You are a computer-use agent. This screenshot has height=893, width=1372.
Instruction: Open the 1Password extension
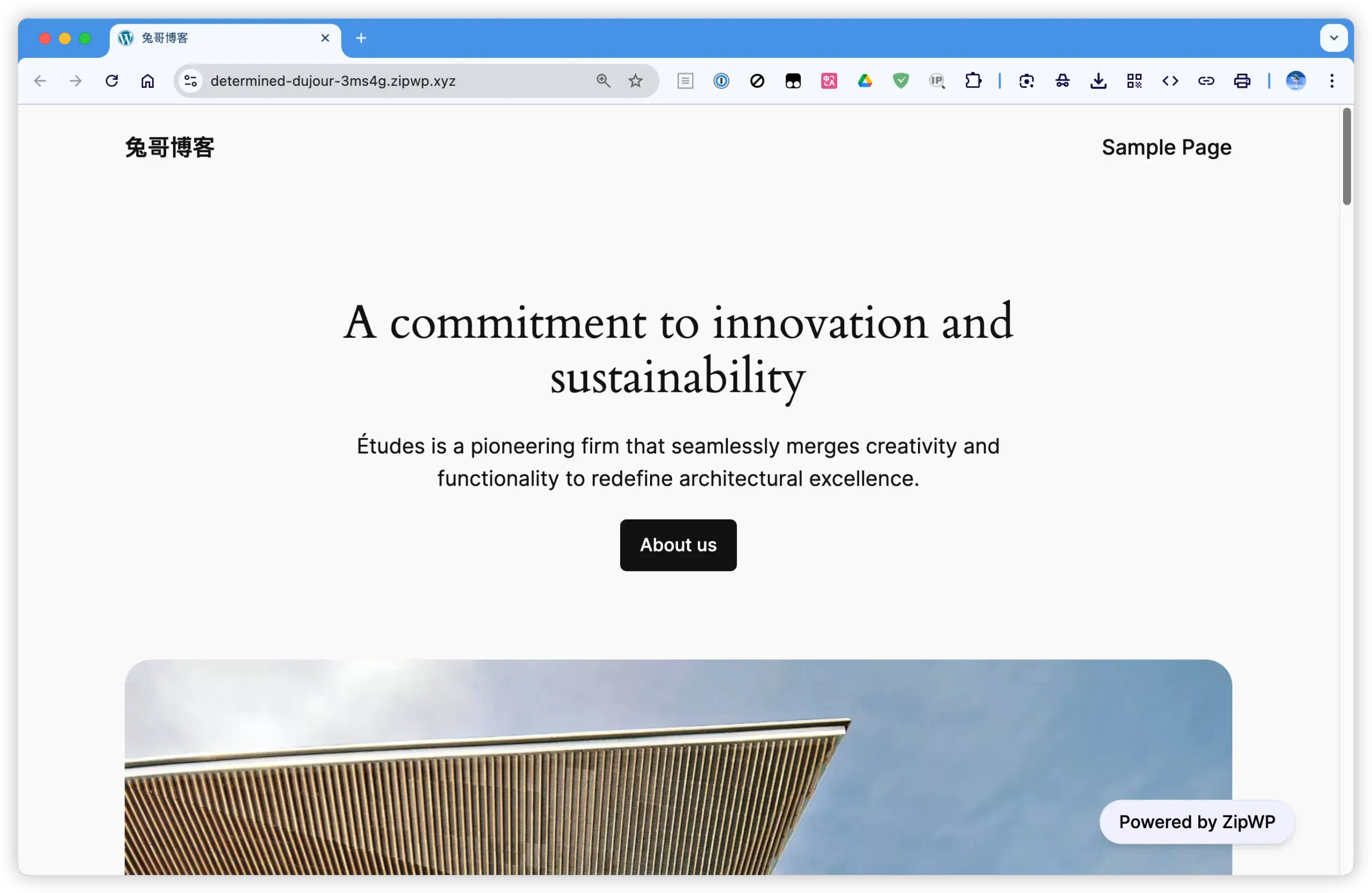point(721,81)
